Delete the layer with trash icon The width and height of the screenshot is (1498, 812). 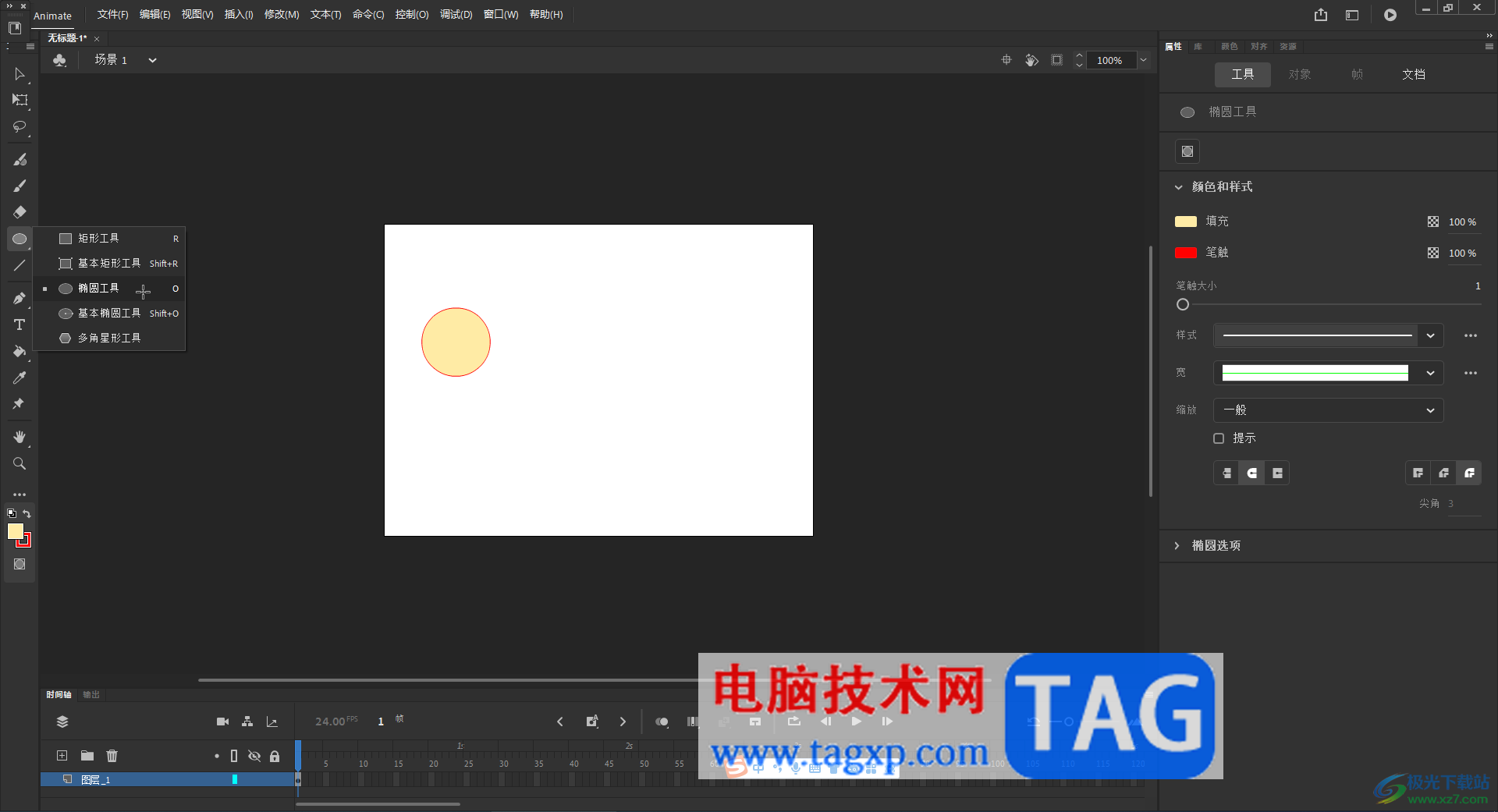pyautogui.click(x=112, y=755)
